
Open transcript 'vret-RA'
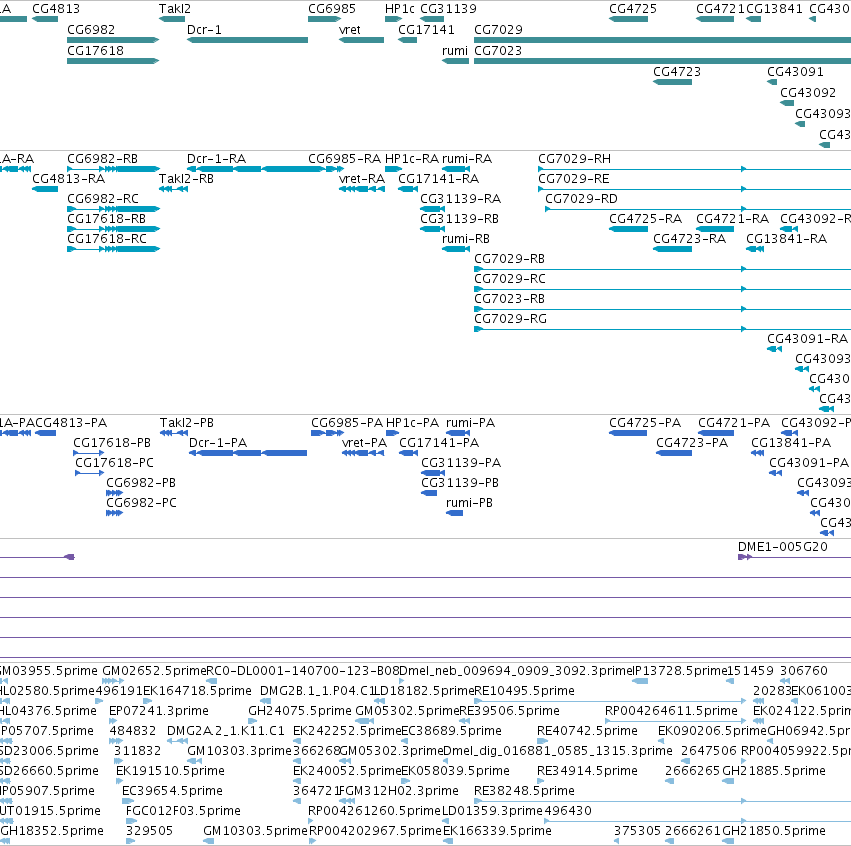(x=362, y=179)
